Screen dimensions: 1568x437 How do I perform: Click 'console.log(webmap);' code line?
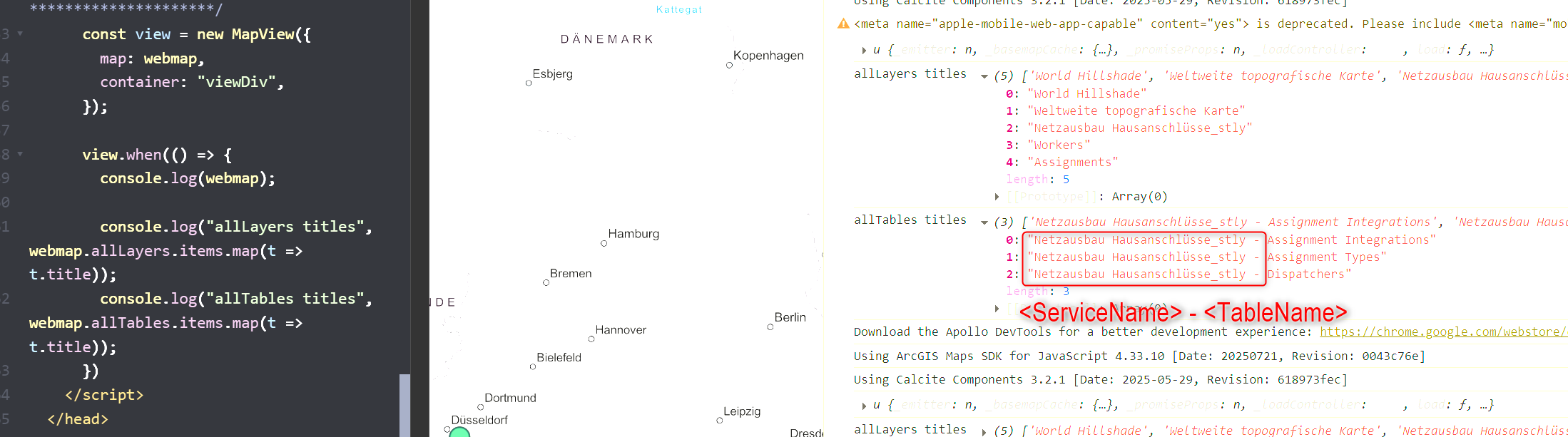(188, 178)
